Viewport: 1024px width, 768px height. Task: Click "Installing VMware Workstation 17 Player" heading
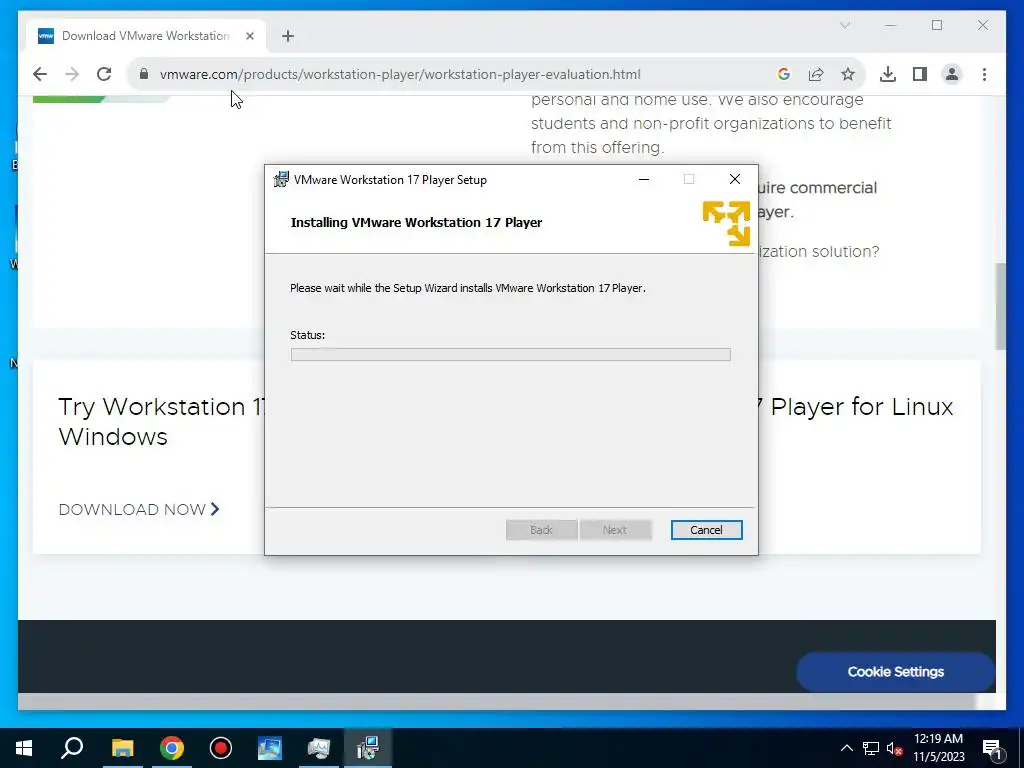click(416, 222)
